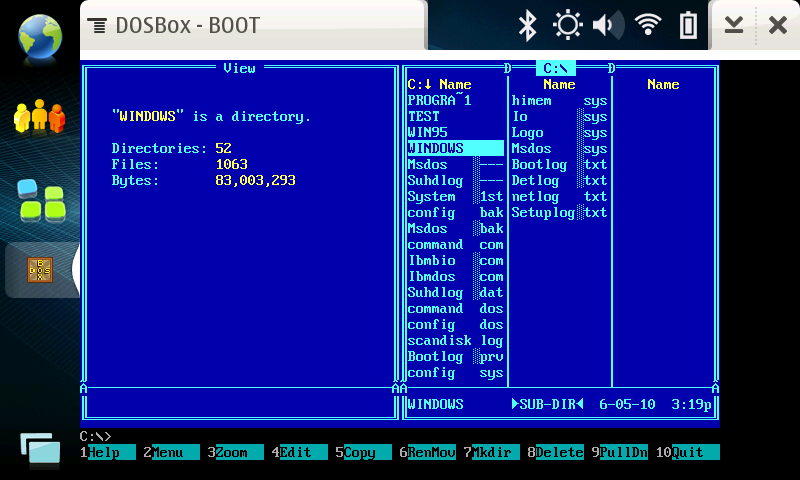The height and width of the screenshot is (480, 800).
Task: Select the Ibmdos com file
Action: point(455,276)
